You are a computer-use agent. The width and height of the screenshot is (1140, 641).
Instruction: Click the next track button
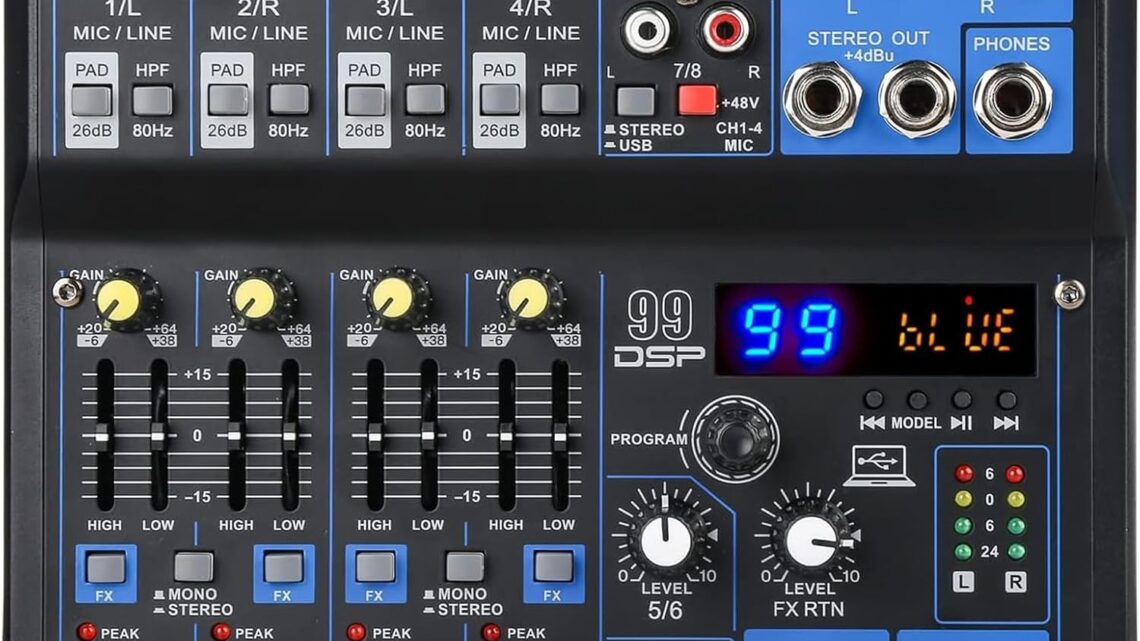(x=1006, y=399)
